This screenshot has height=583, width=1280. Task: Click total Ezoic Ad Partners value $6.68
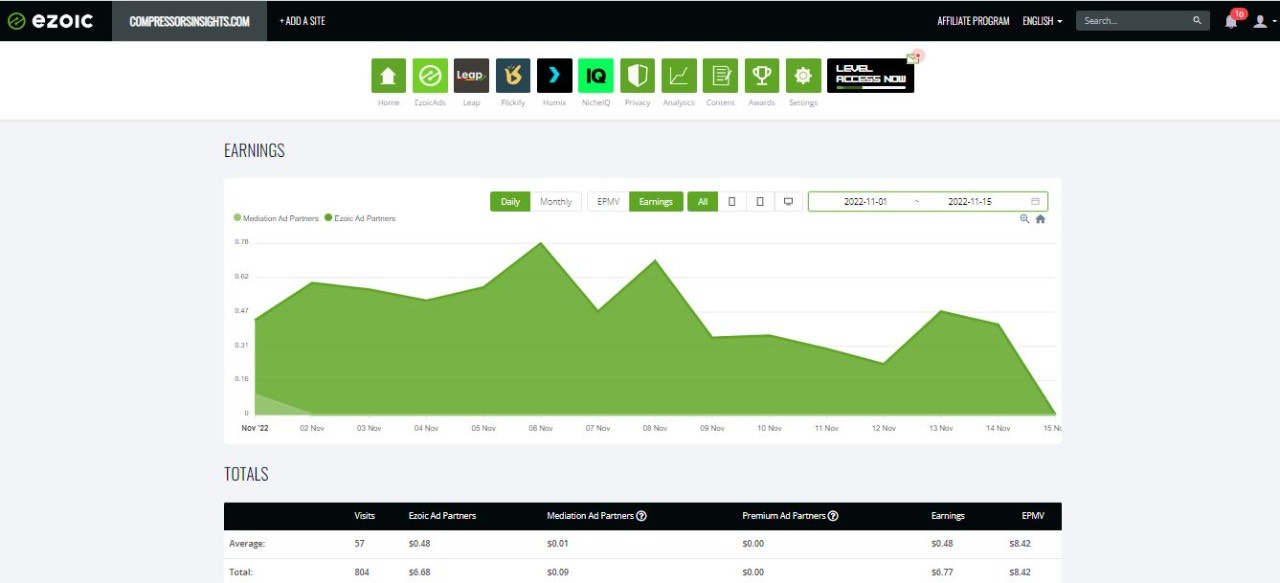421,572
